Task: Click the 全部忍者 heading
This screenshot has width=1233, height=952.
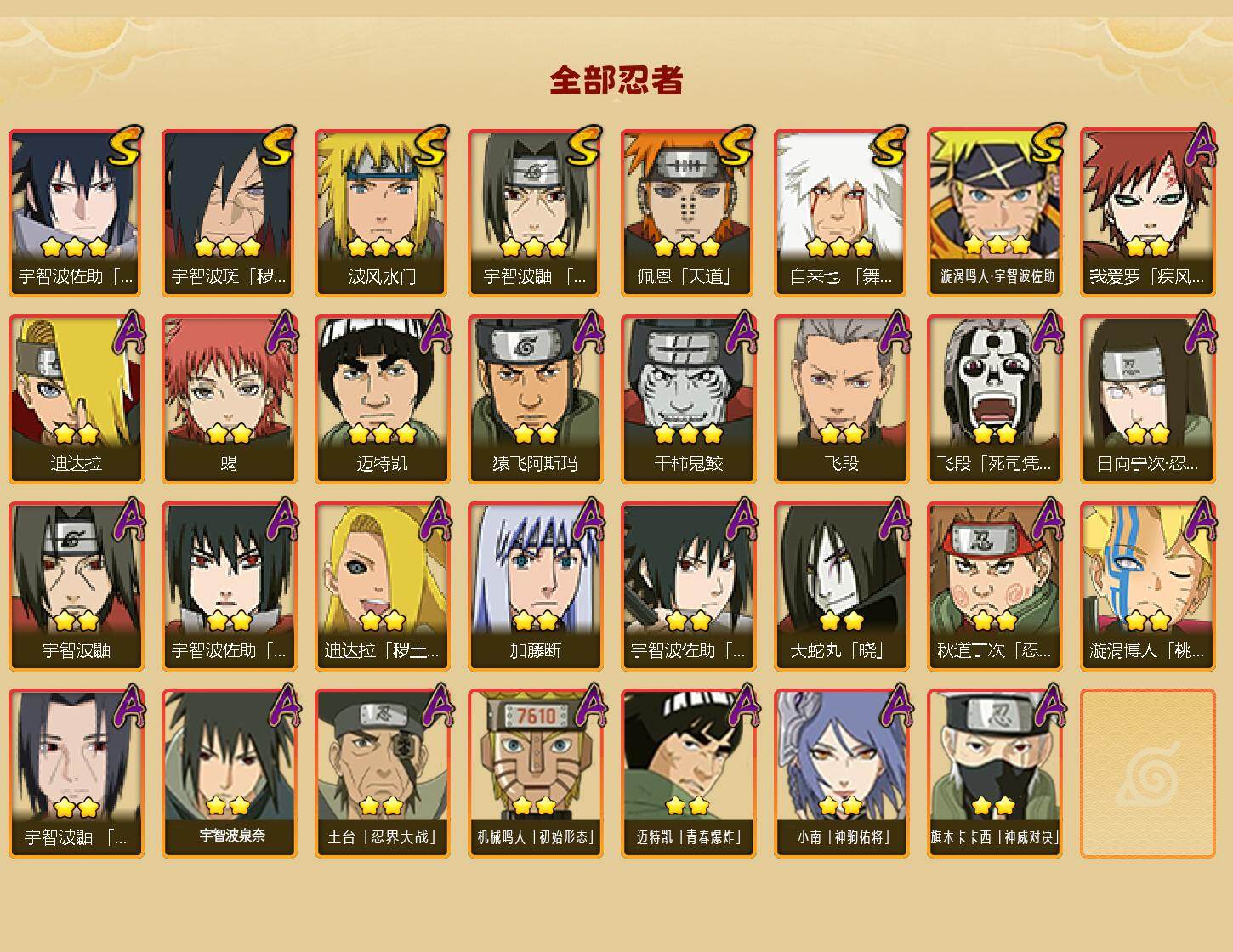Action: pos(616,80)
